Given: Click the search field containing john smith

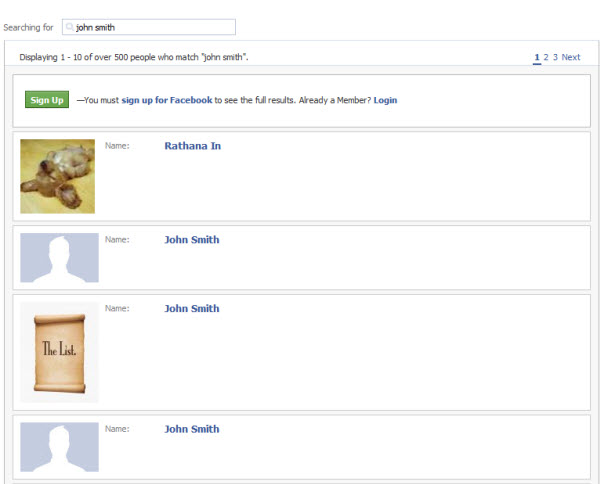Looking at the screenshot, I should tap(149, 27).
